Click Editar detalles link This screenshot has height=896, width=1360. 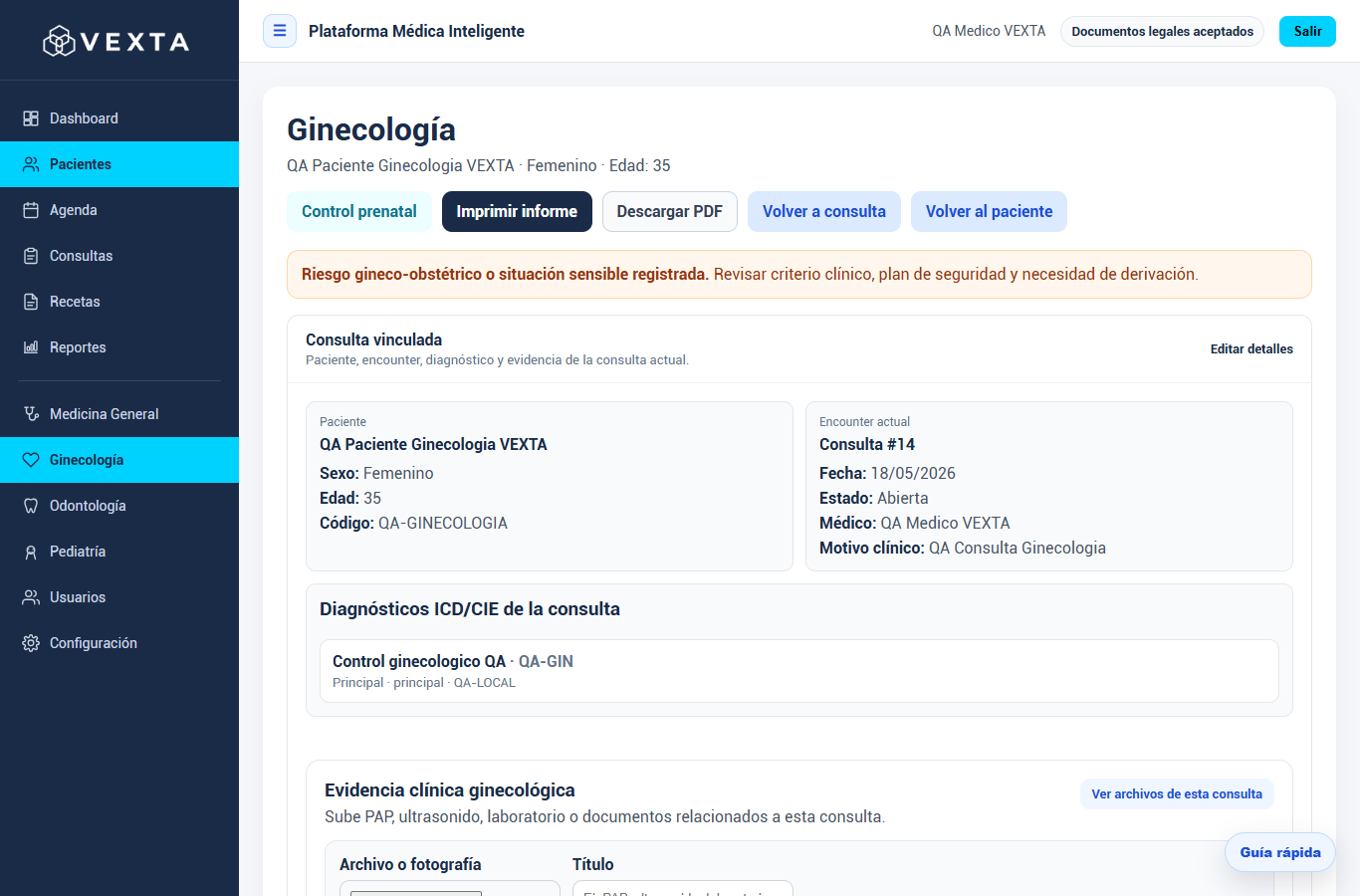click(x=1251, y=348)
